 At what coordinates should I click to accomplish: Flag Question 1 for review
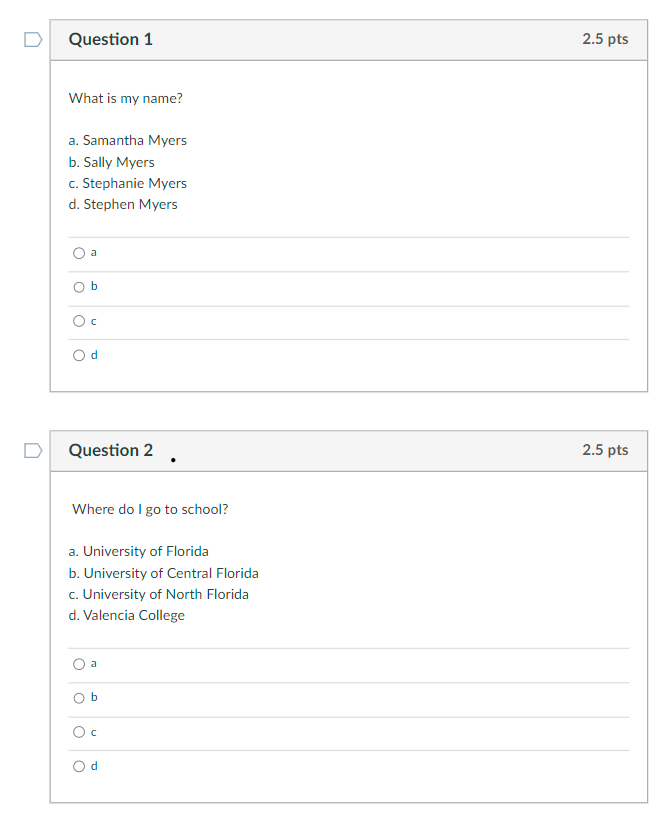33,40
